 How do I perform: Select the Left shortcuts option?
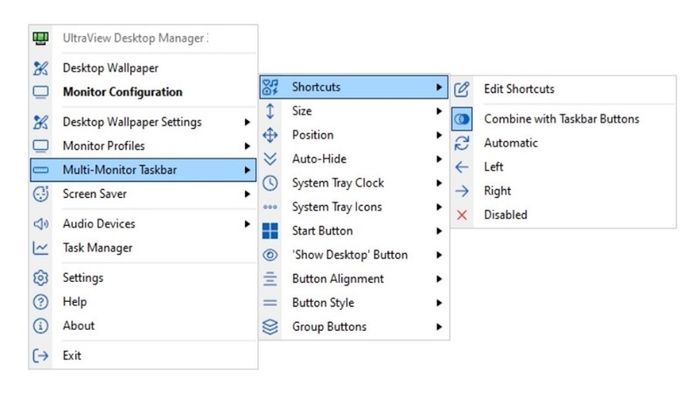tap(563, 167)
